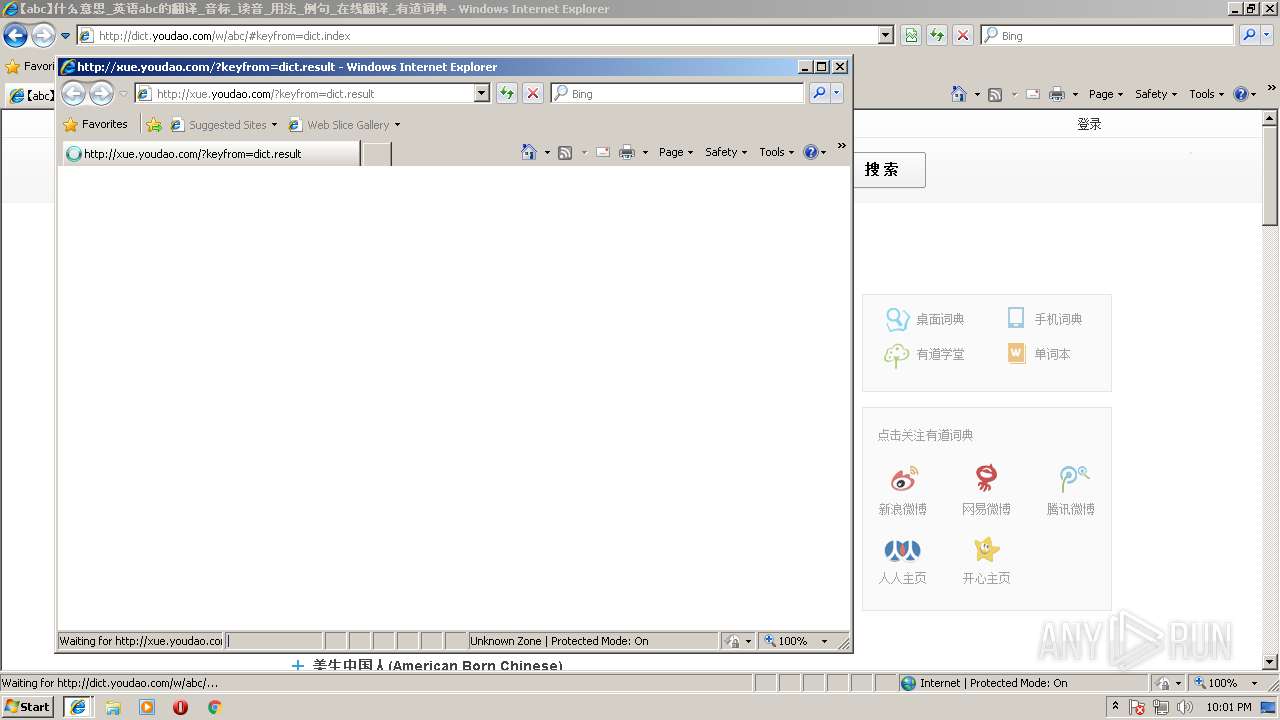The height and width of the screenshot is (720, 1280).
Task: Open 有道学堂 link
Action: 925,354
